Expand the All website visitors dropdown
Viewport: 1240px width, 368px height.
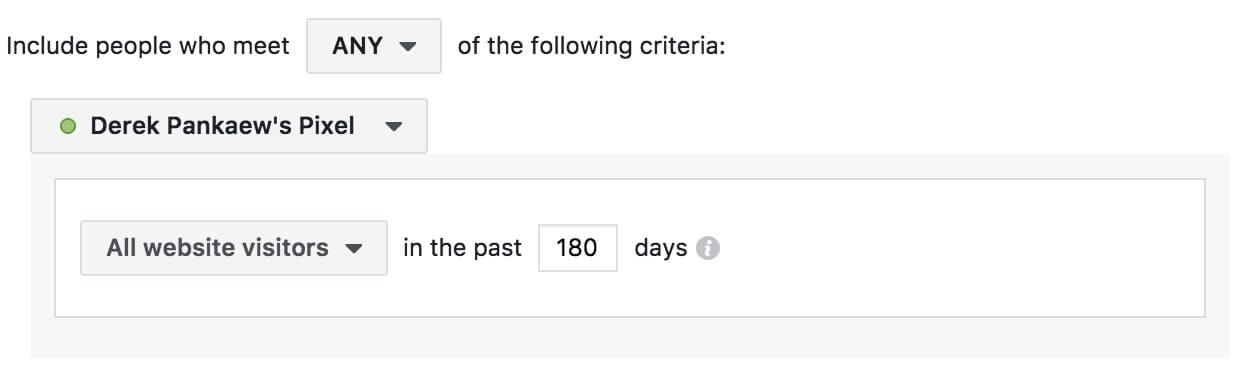point(234,248)
